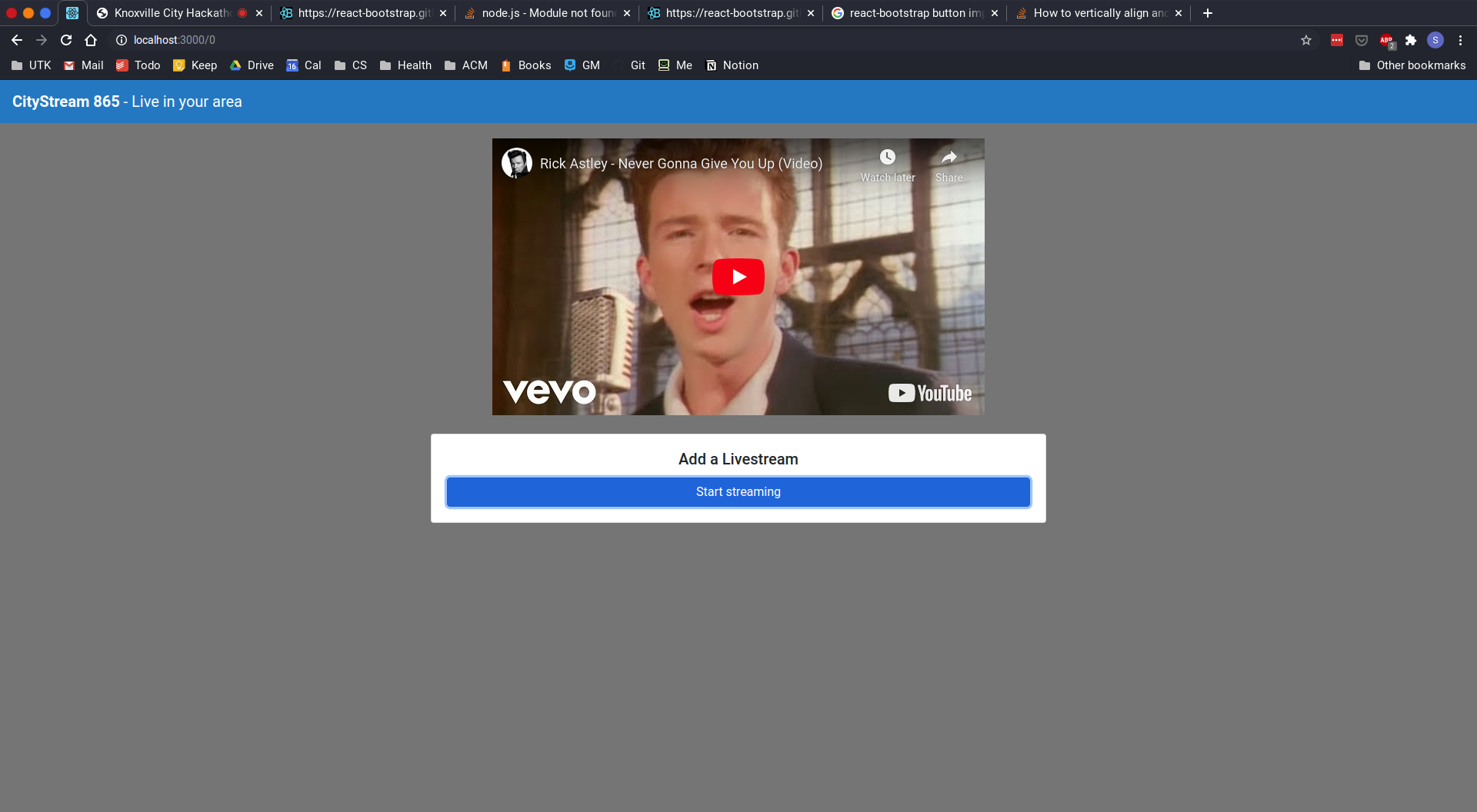
Task: Reload the page
Action: [66, 40]
